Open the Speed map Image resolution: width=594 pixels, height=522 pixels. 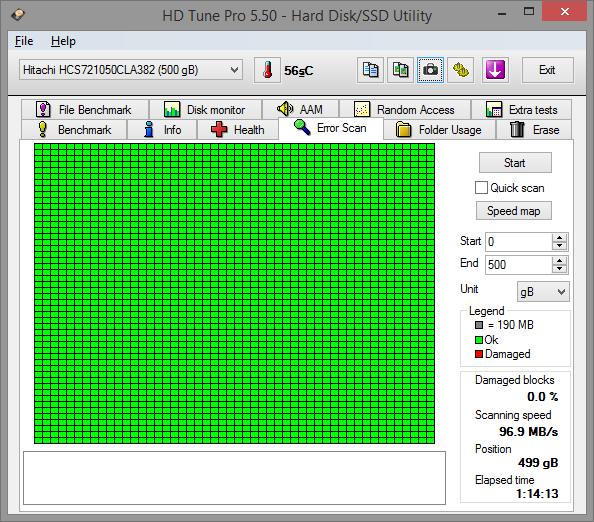514,211
